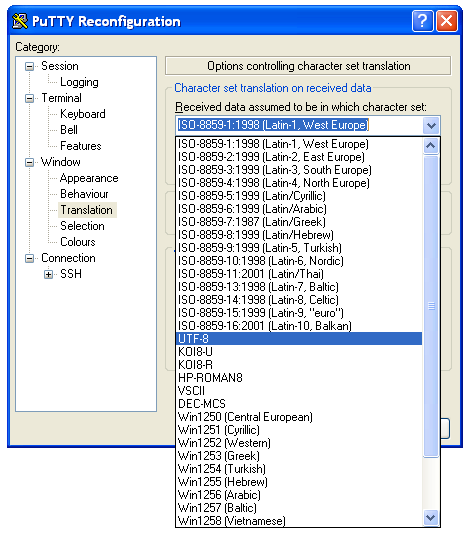Choose ISO-8859-4:1998 (Latin-4, North Europe)

tap(299, 183)
